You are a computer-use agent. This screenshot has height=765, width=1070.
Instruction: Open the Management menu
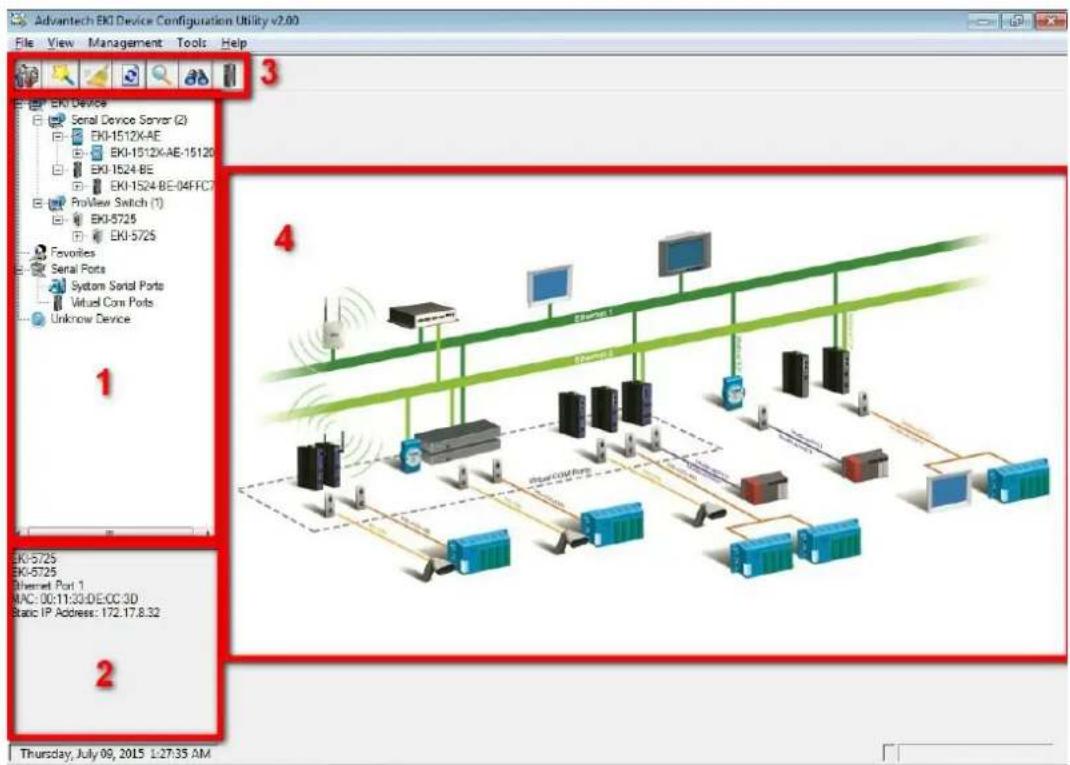pos(125,43)
